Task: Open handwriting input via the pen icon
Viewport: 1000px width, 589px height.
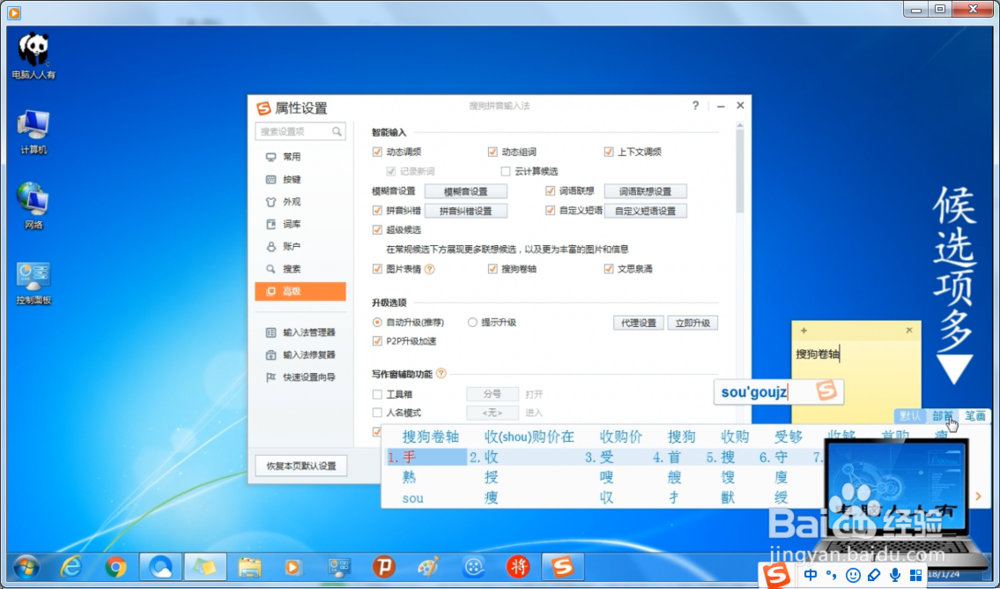Action: click(x=873, y=575)
